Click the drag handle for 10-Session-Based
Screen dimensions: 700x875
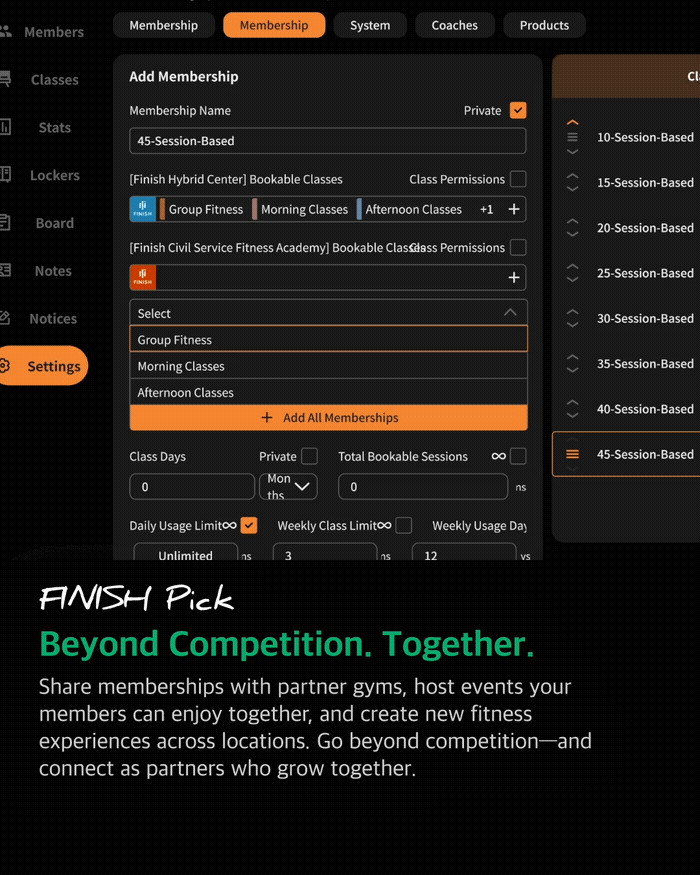(572, 137)
